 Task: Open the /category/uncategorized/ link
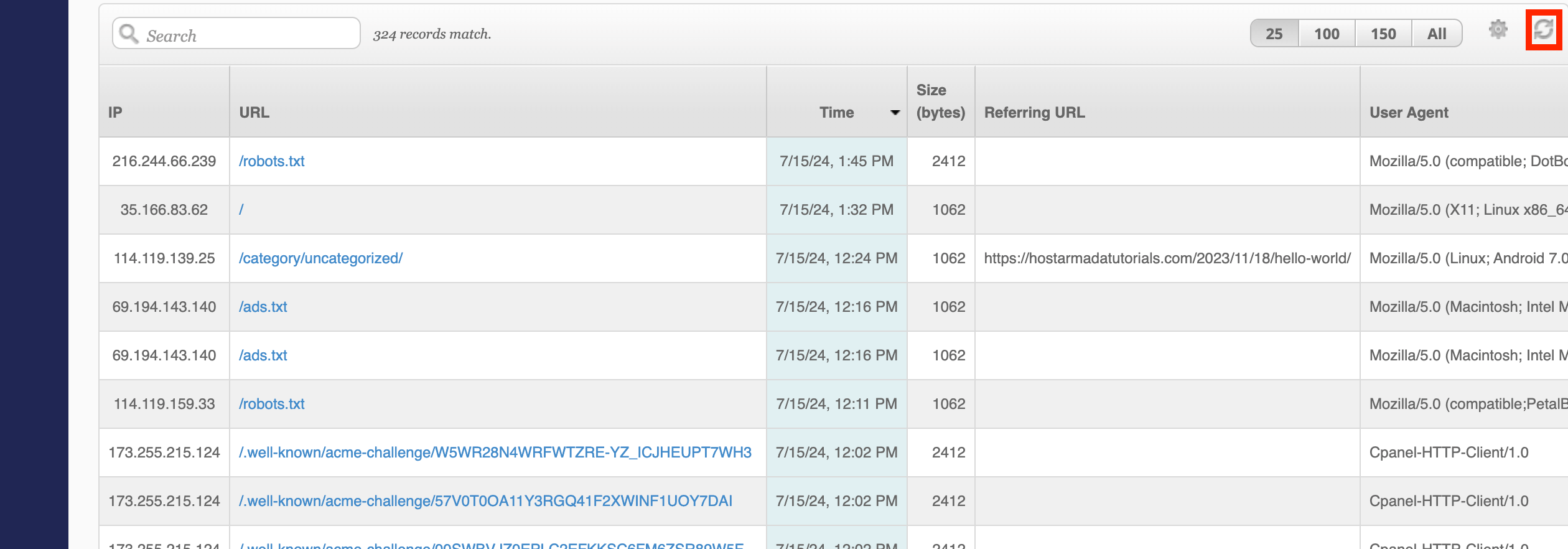[x=321, y=258]
